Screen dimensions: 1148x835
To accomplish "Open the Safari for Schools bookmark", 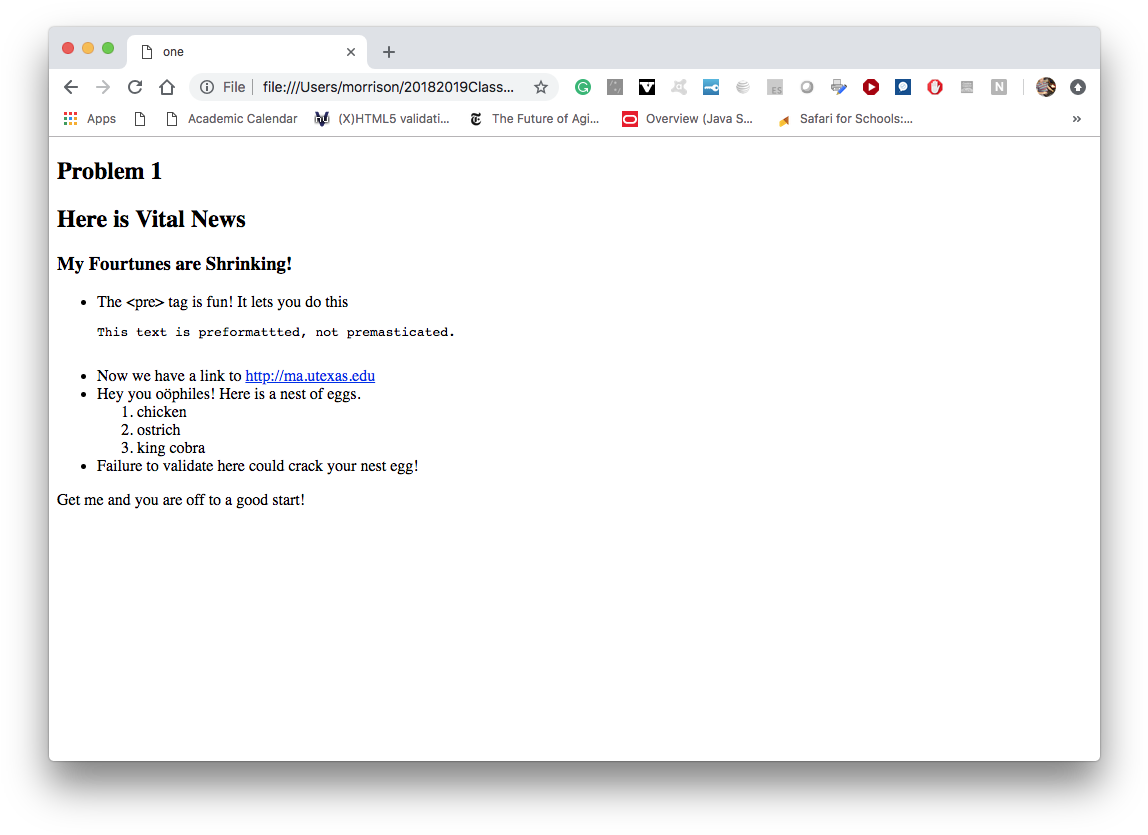I will 846,119.
